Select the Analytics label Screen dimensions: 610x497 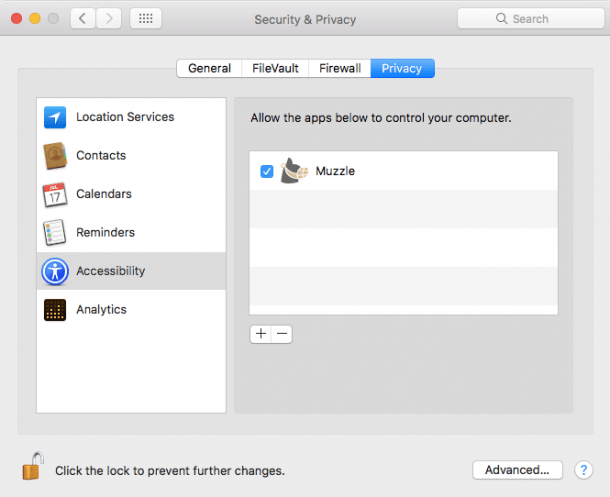[101, 310]
